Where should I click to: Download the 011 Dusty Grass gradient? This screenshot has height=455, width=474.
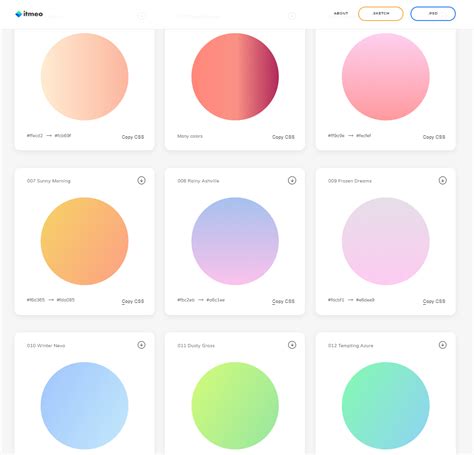click(292, 345)
